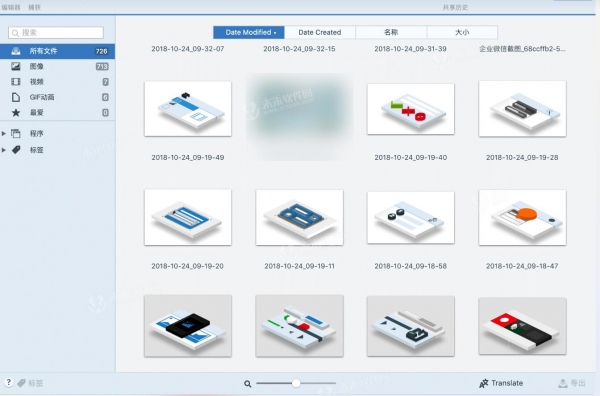Click the 图像 picture icon
Viewport: 600px width, 396px height.
coord(16,66)
